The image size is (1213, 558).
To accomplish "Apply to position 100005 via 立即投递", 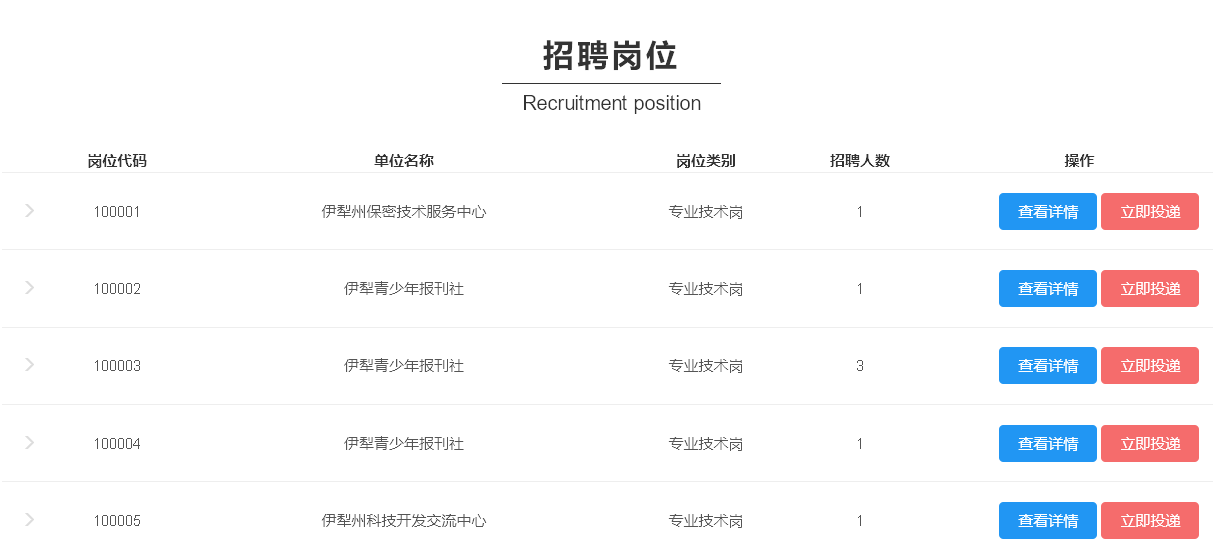I will pyautogui.click(x=1149, y=521).
